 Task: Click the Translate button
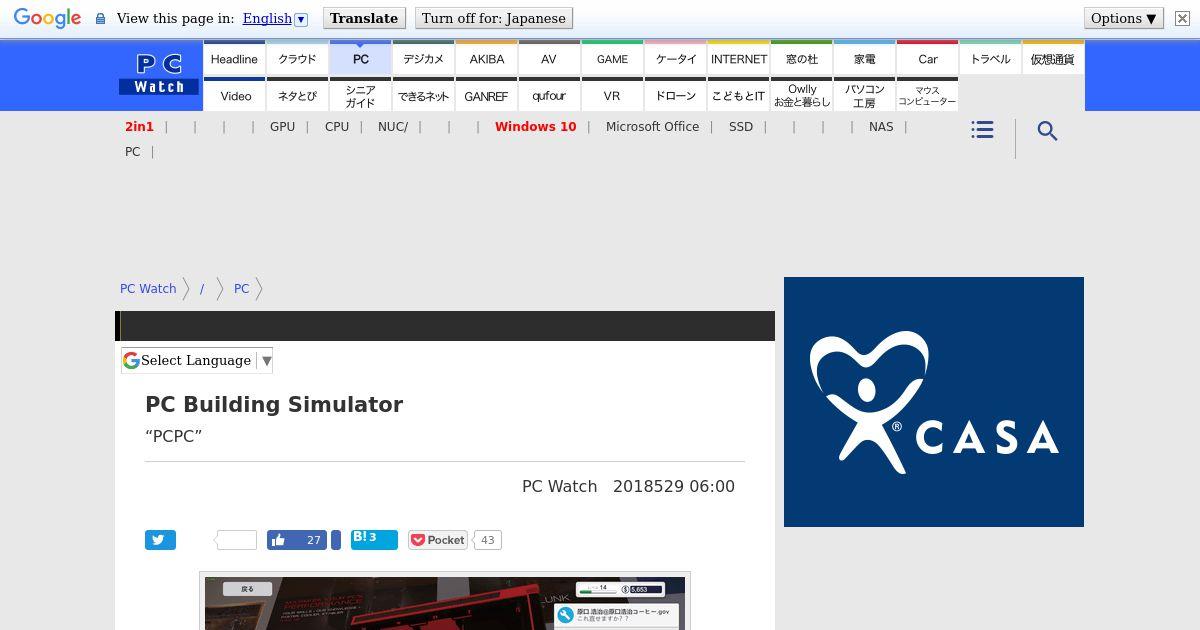click(364, 18)
